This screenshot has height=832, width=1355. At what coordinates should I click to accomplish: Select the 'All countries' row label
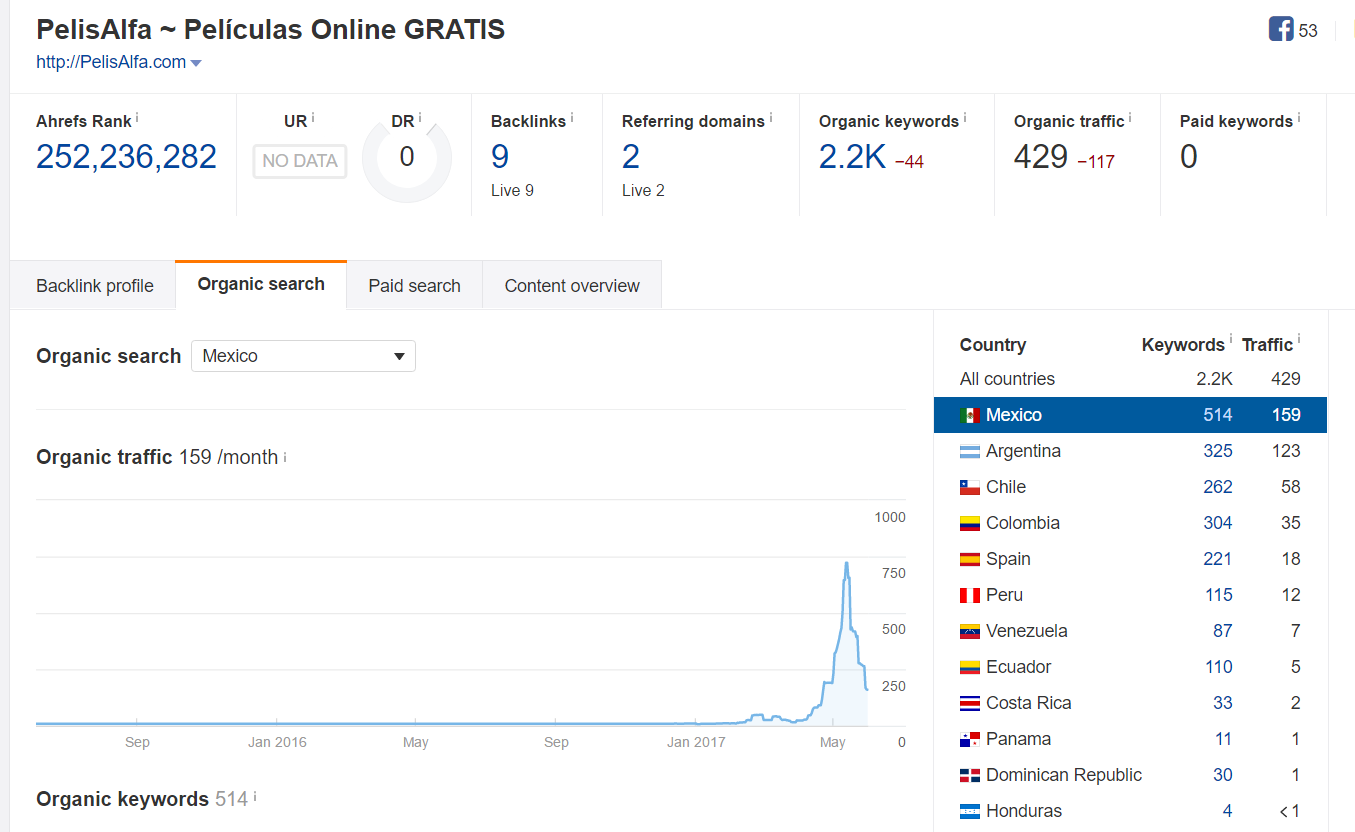1007,379
